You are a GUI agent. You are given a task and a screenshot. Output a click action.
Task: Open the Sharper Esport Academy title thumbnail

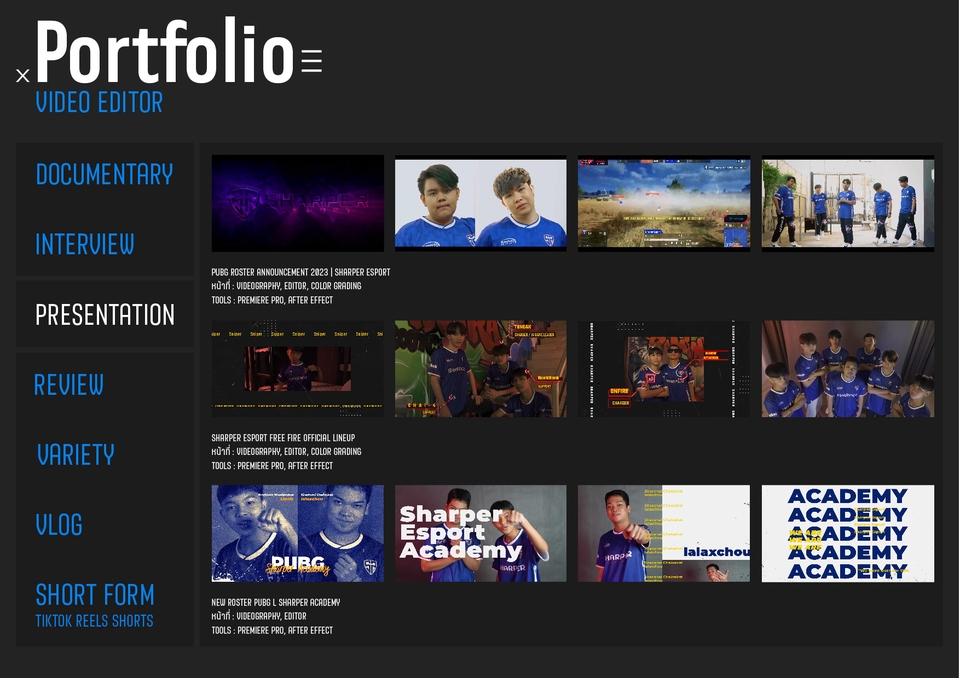tap(481, 533)
